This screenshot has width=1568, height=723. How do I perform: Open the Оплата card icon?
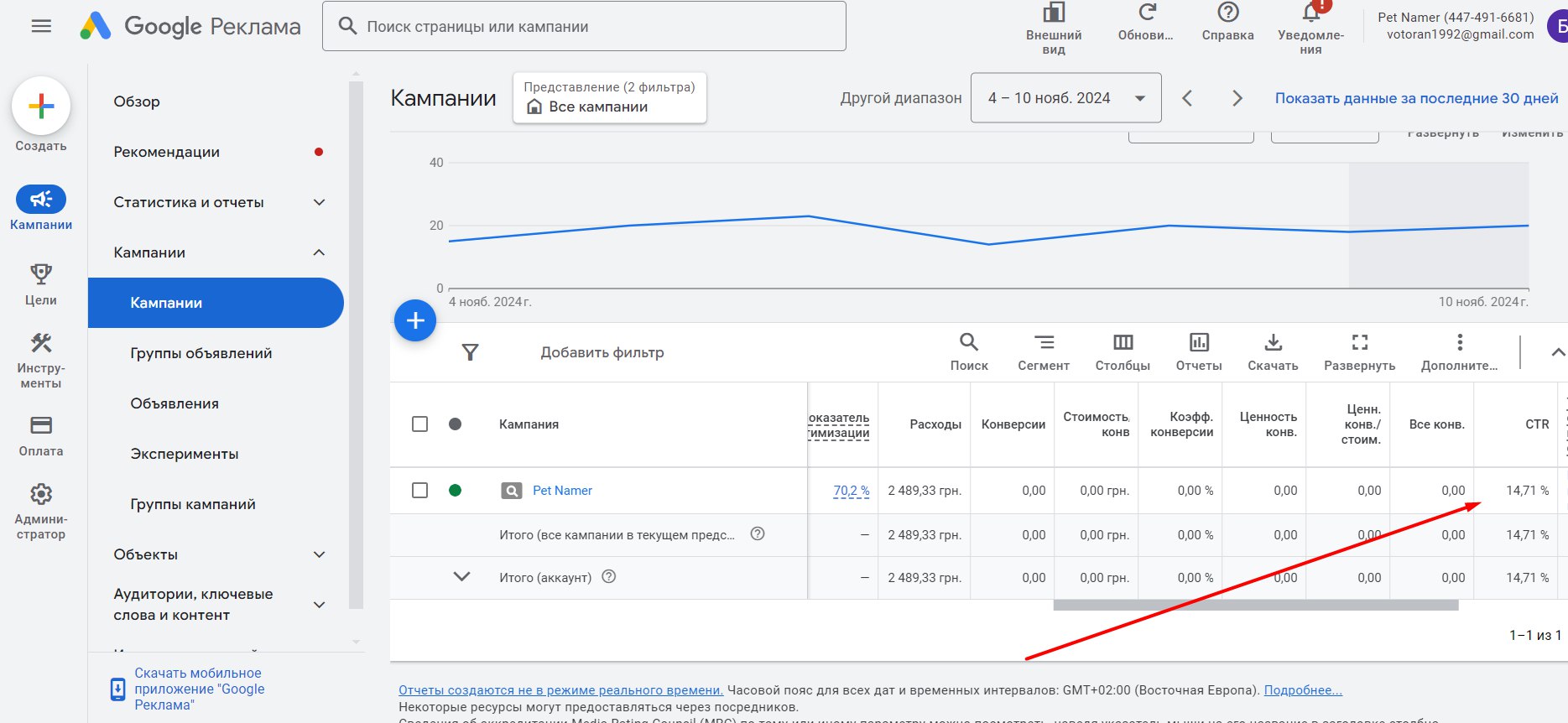[x=41, y=425]
